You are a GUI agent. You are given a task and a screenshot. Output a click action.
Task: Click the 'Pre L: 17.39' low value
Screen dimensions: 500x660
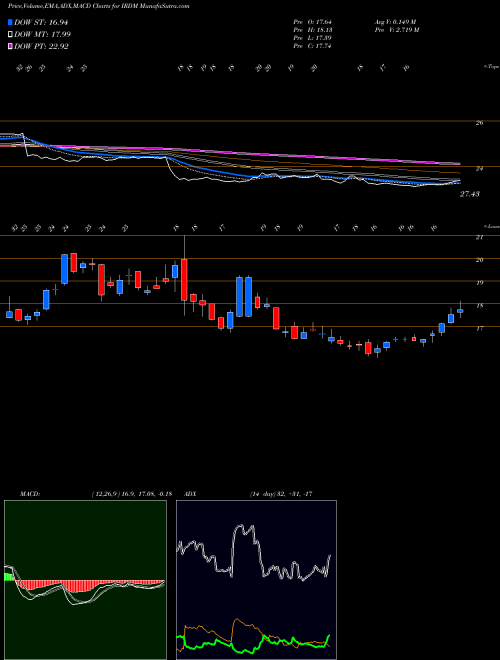pyautogui.click(x=313, y=38)
